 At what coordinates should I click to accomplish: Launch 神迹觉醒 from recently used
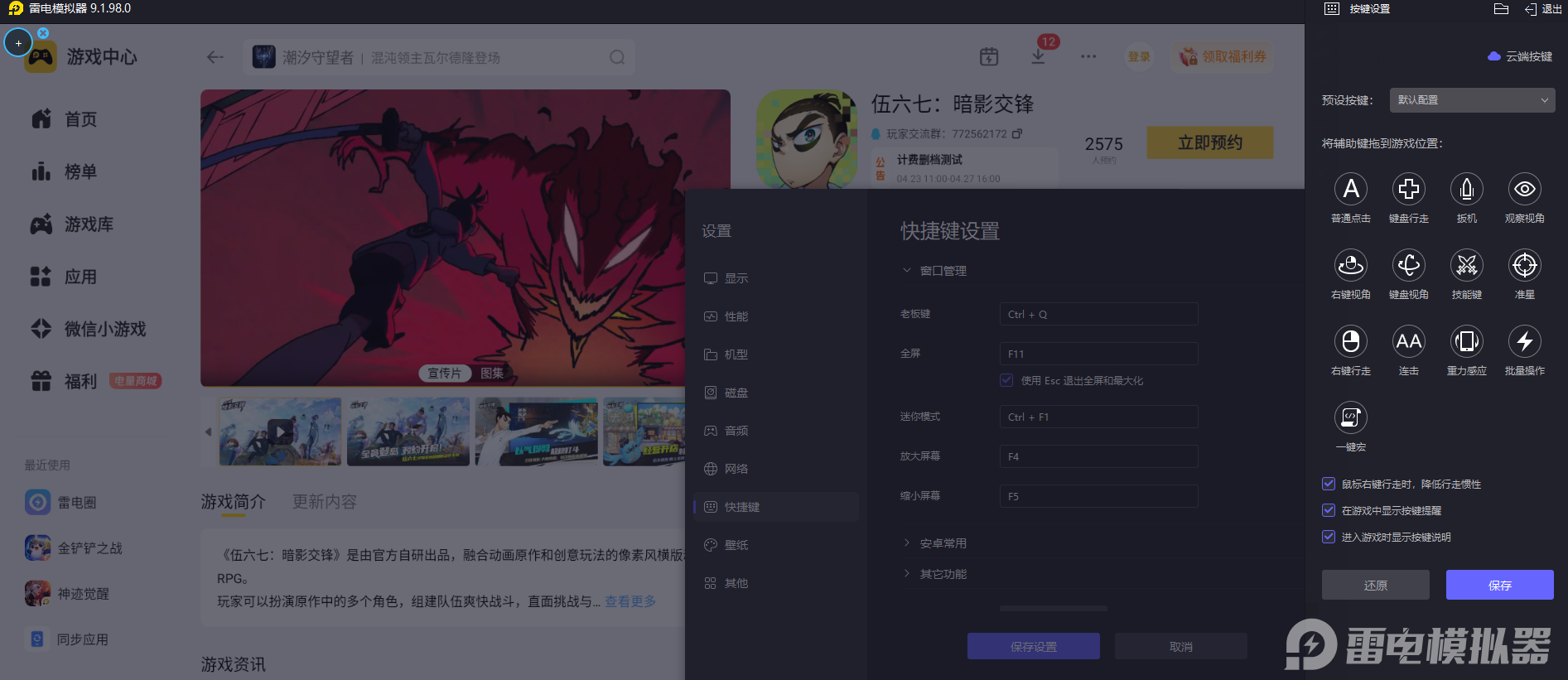[x=66, y=593]
